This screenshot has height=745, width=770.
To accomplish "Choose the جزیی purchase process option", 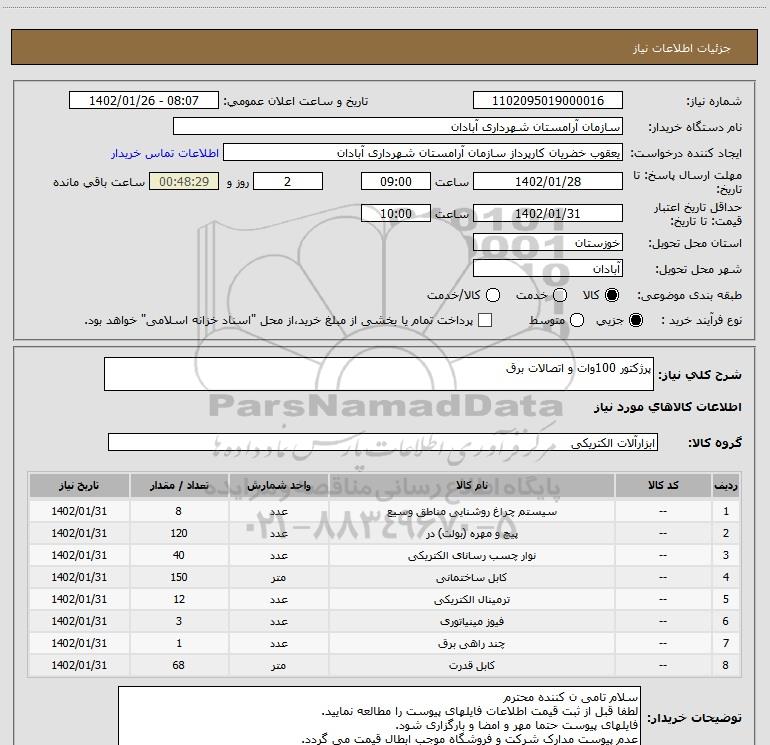I will (x=635, y=320).
